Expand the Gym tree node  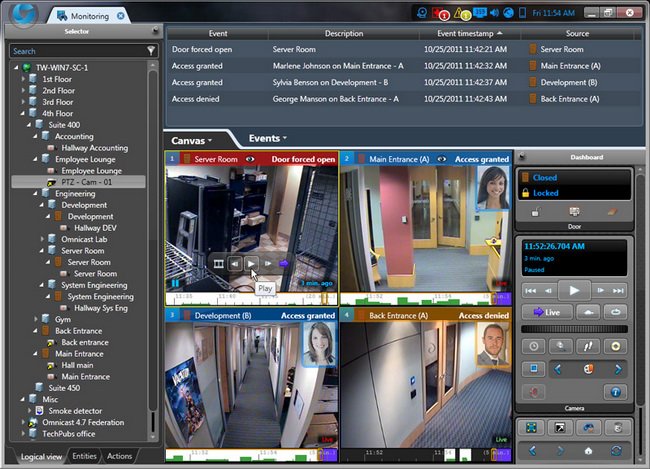tap(36, 319)
